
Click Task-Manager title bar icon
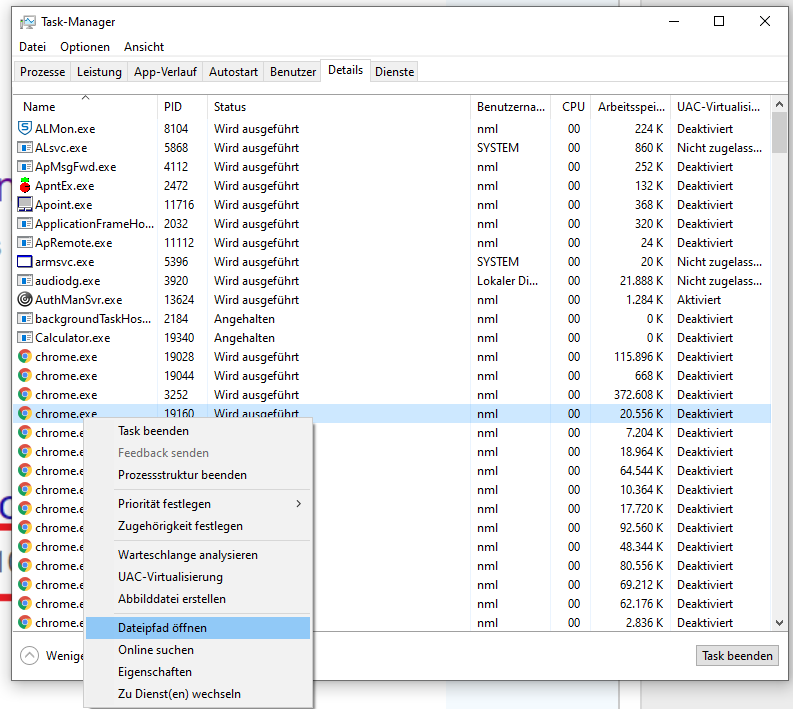click(x=28, y=22)
